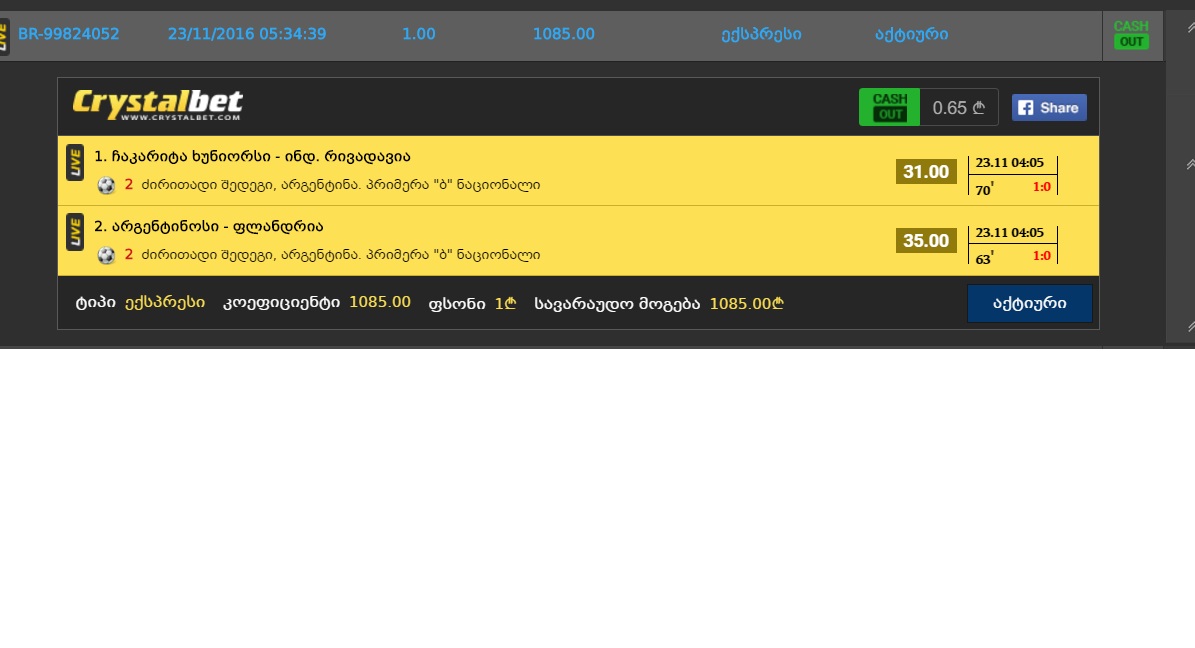Click კოეფიციენტი value 1085.00 in footer
1195x648 pixels.
coord(380,303)
